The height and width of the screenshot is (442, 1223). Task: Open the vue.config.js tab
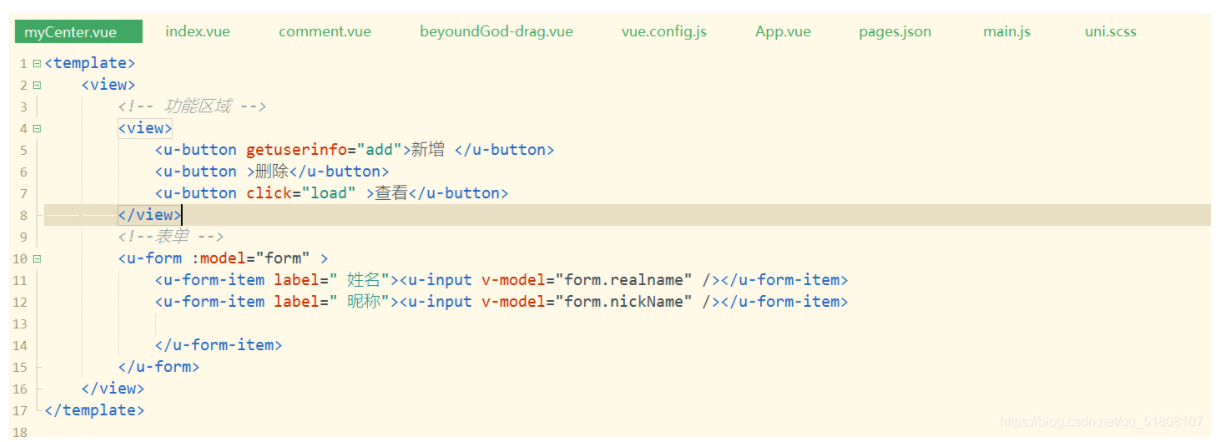pos(663,32)
